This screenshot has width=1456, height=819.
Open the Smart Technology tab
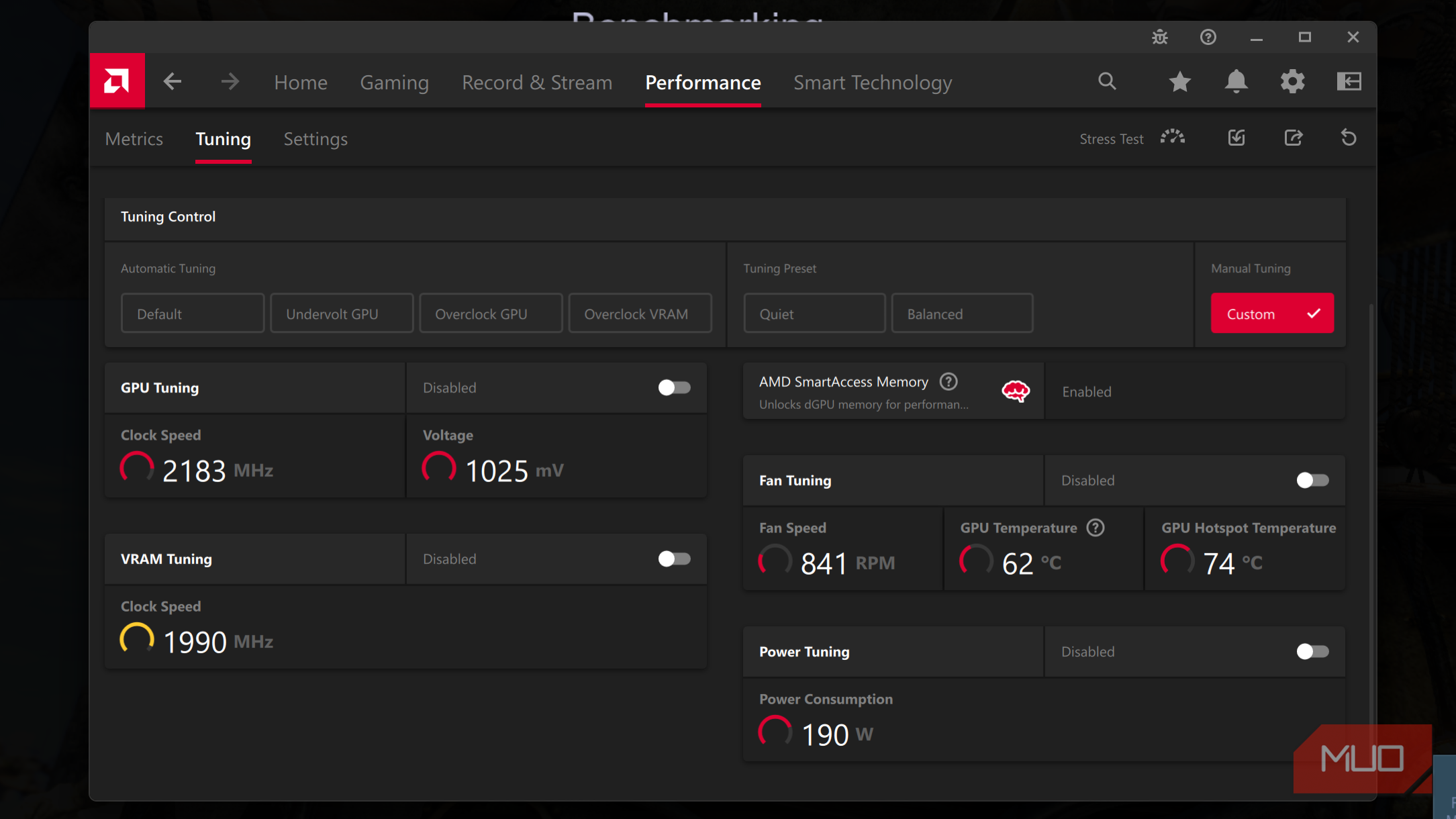pos(873,83)
